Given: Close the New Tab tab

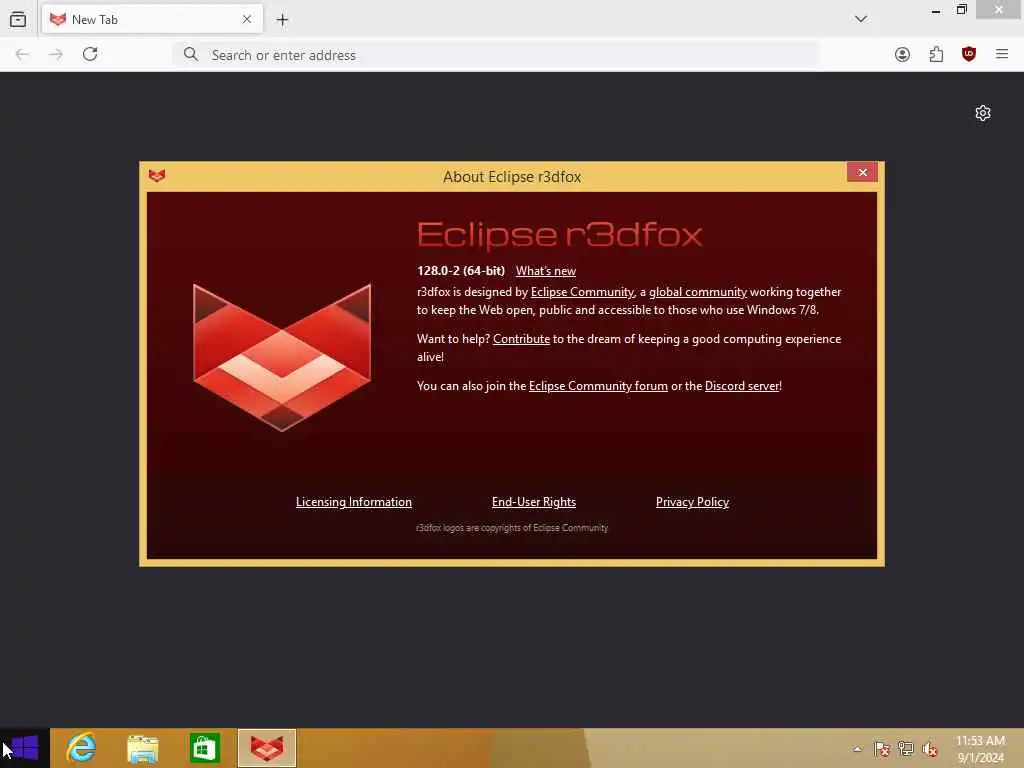Looking at the screenshot, I should pos(247,20).
